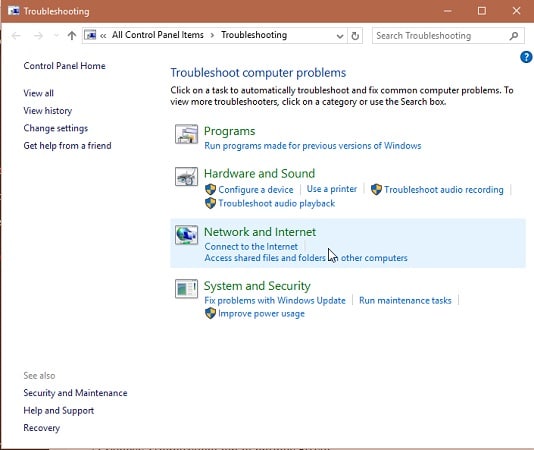Expand the hidden path double-chevron in the address bar
This screenshot has height=450, width=534.
coord(103,35)
